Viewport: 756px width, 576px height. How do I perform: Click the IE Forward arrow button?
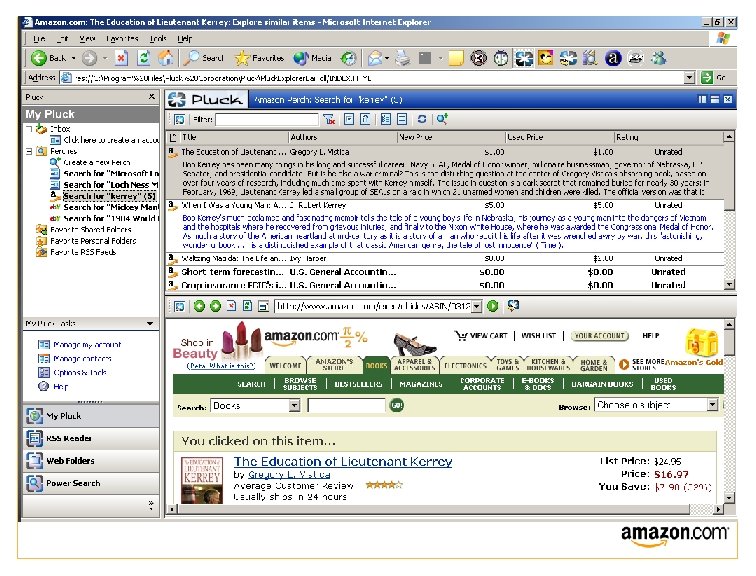click(89, 58)
